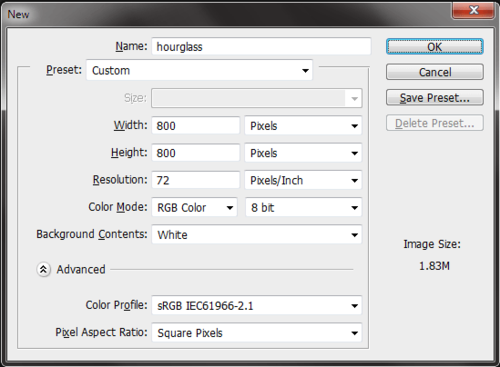
Task: Open the Color Profile sRGB dropdown
Action: coord(257,306)
